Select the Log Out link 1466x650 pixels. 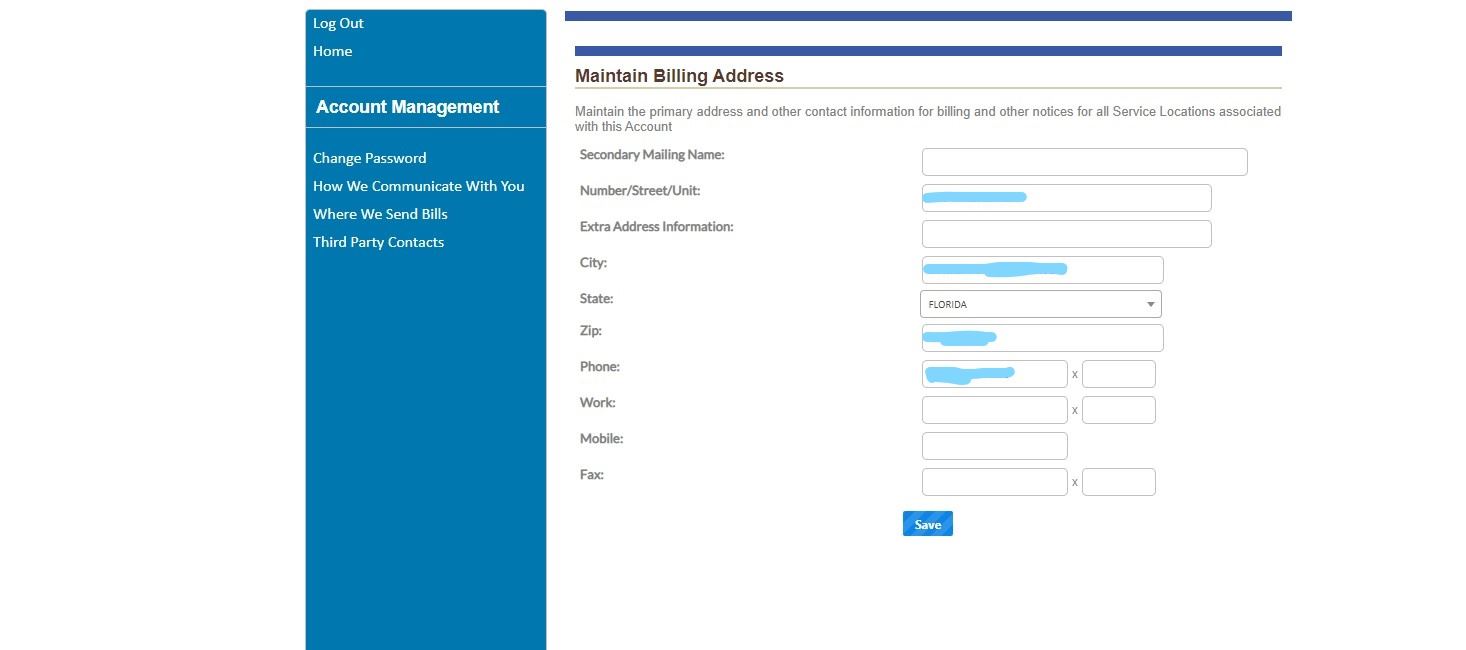pyautogui.click(x=338, y=23)
